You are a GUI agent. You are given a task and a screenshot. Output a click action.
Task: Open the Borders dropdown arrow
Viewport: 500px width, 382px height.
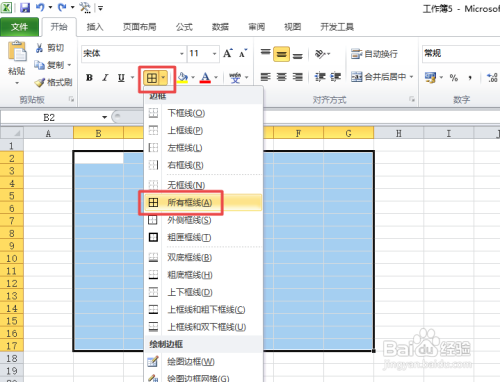point(163,78)
